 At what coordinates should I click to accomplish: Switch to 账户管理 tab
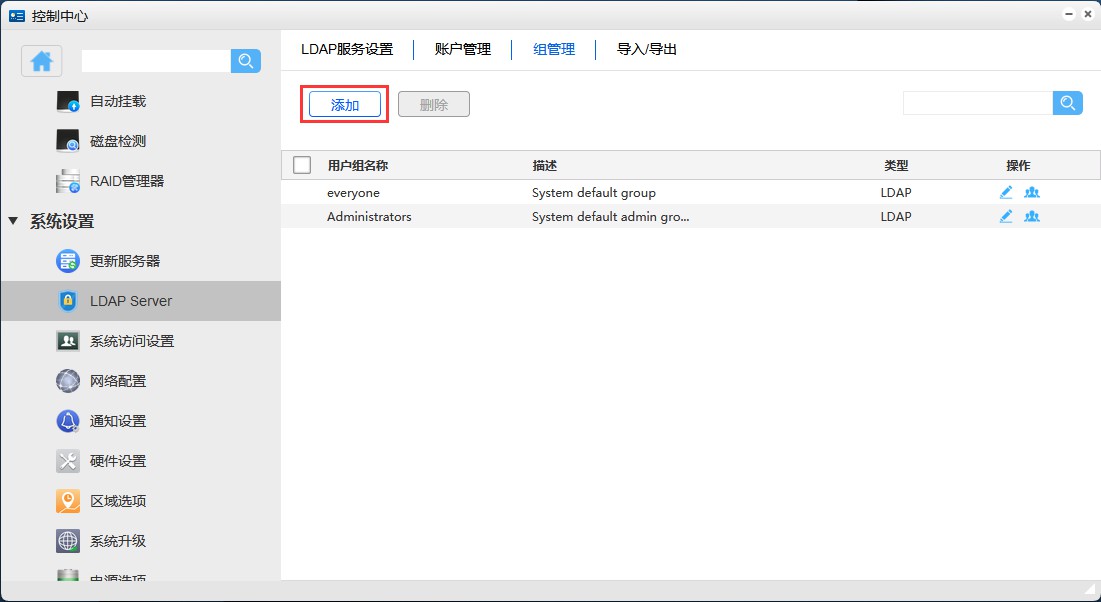(x=462, y=49)
